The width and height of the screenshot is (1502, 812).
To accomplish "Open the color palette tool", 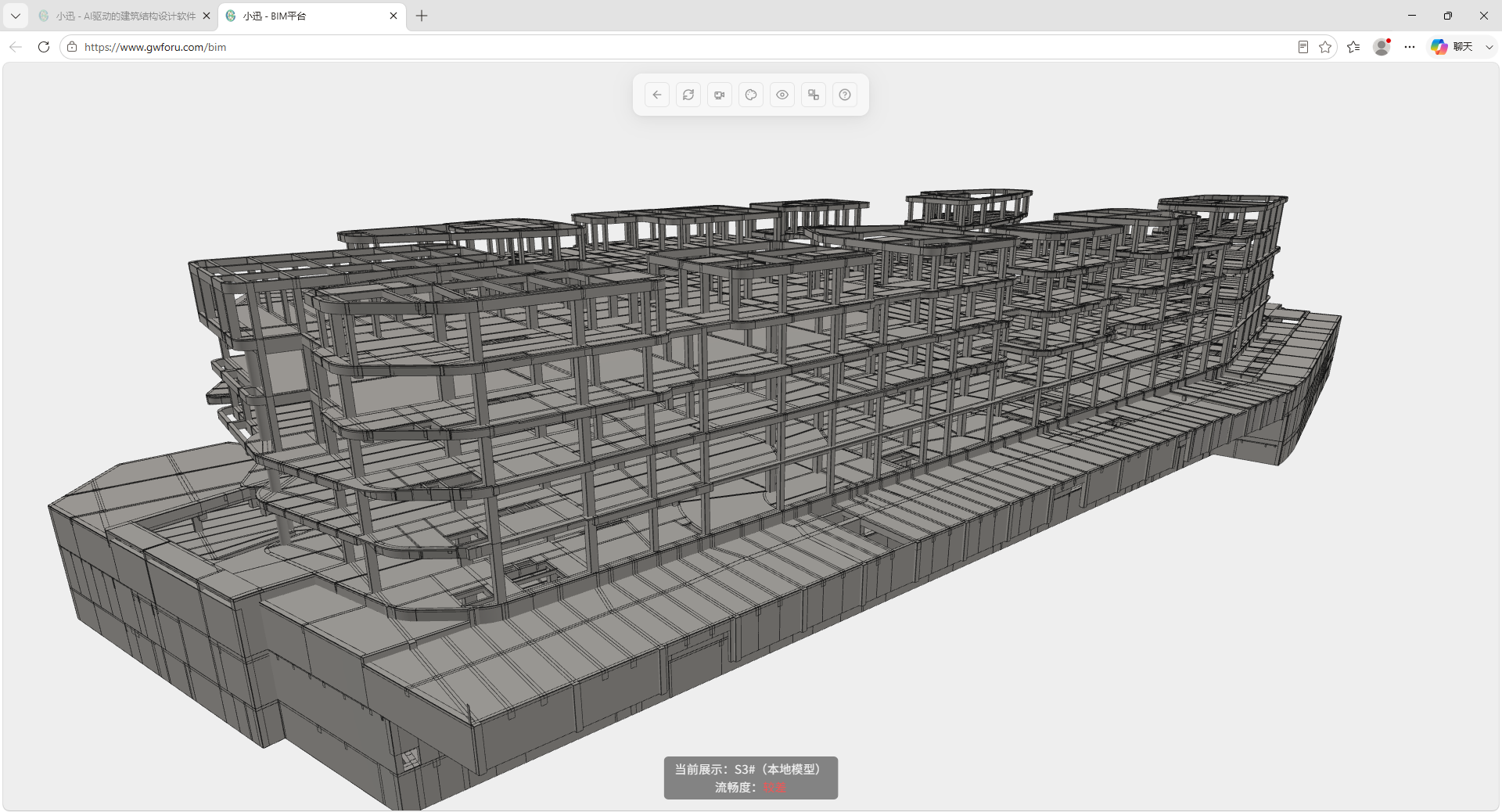I will (751, 95).
